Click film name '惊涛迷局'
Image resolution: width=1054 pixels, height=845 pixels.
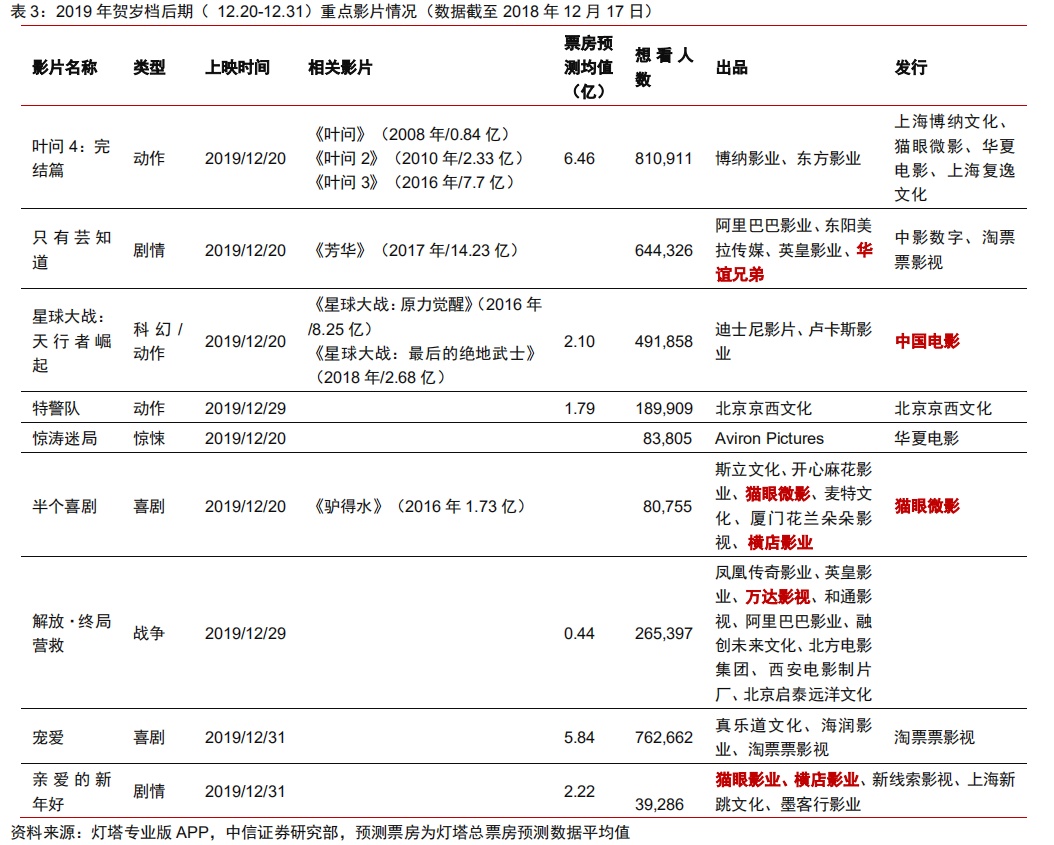tap(65, 438)
